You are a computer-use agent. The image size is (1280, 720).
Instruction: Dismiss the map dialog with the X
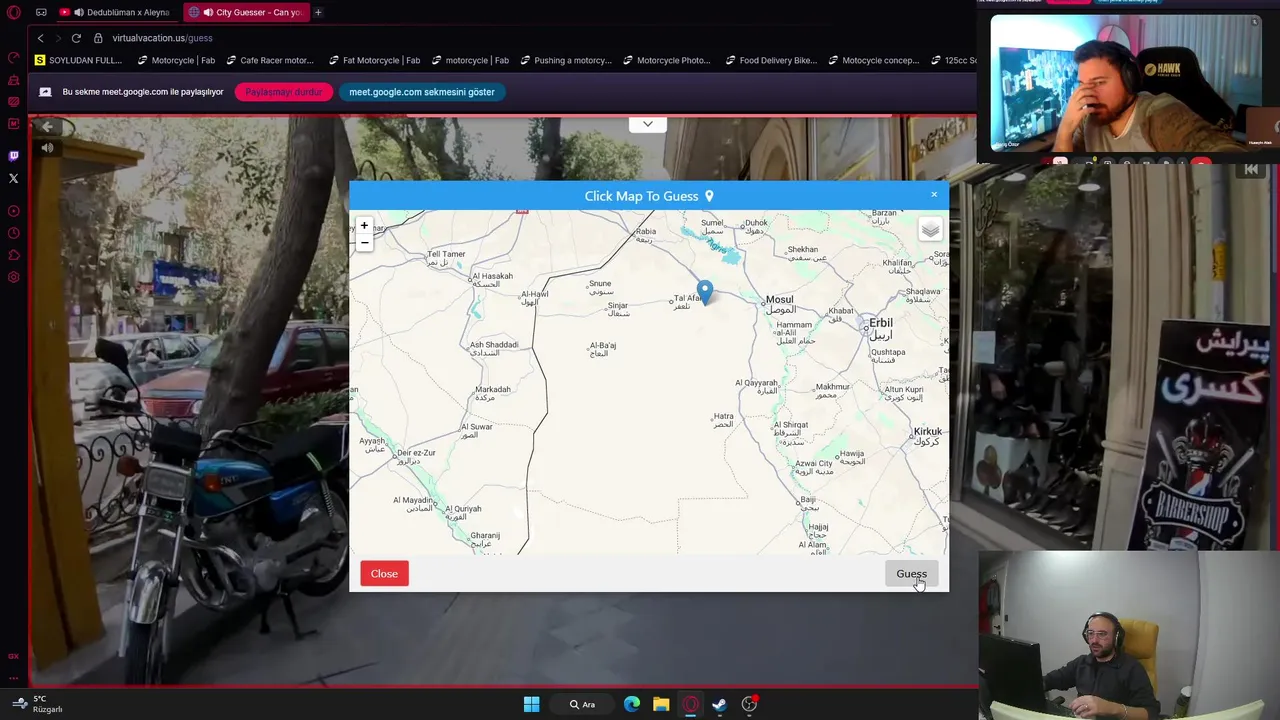coord(934,195)
